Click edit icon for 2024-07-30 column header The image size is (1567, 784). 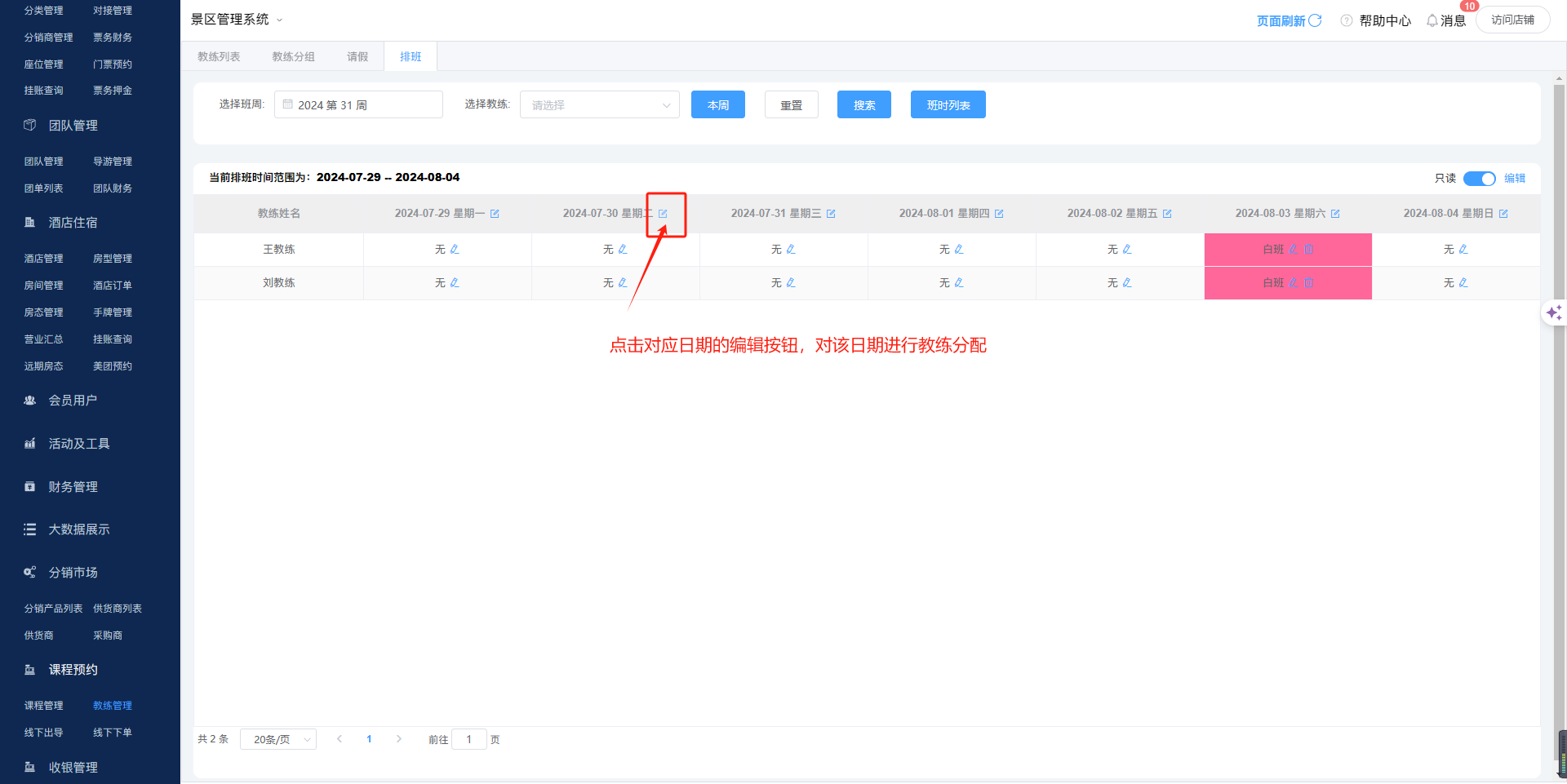[663, 214]
